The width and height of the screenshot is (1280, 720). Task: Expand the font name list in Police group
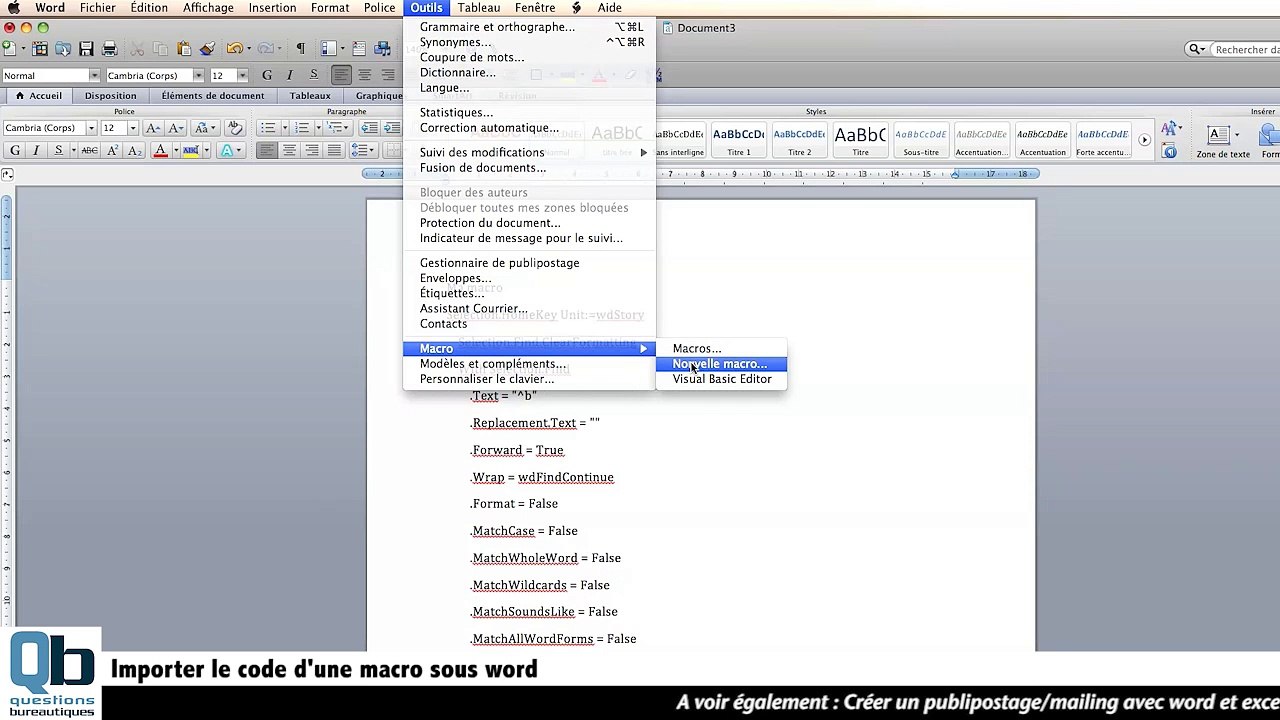91,128
